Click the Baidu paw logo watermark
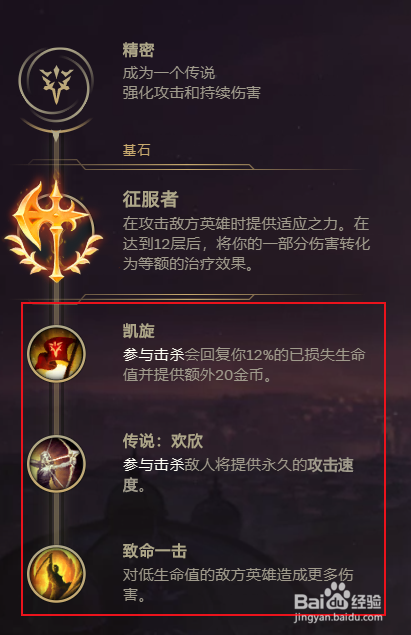411x635 pixels. tap(337, 596)
